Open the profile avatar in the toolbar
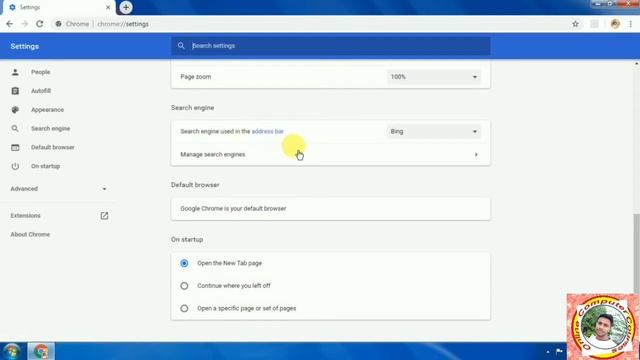Screen dimensions: 640x360 (x=615, y=24)
